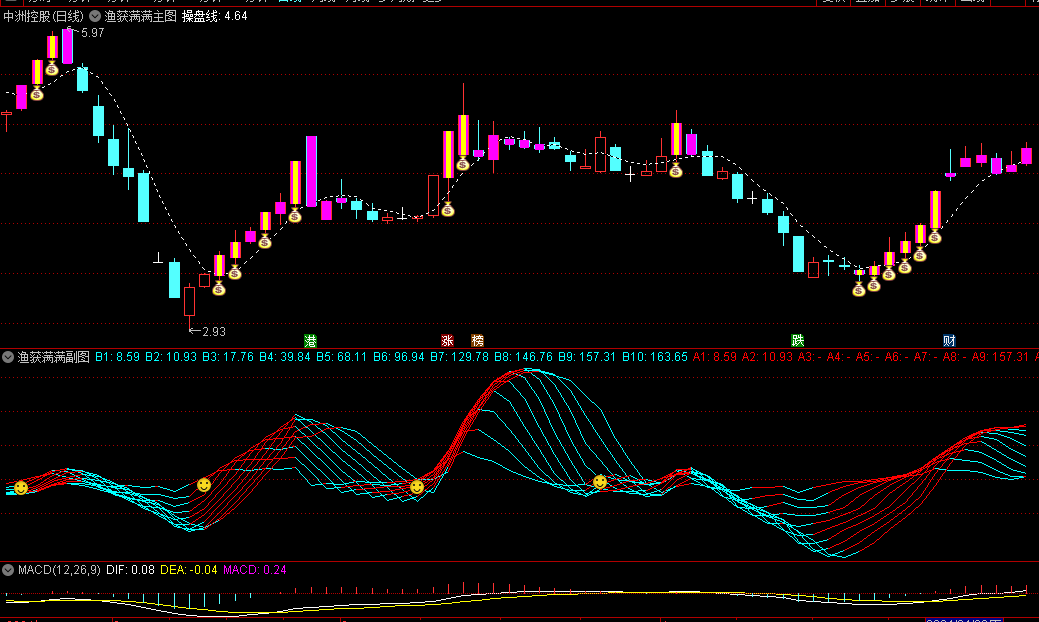Click the 跌 event marker icon
This screenshot has height=622, width=1039.
pos(798,341)
